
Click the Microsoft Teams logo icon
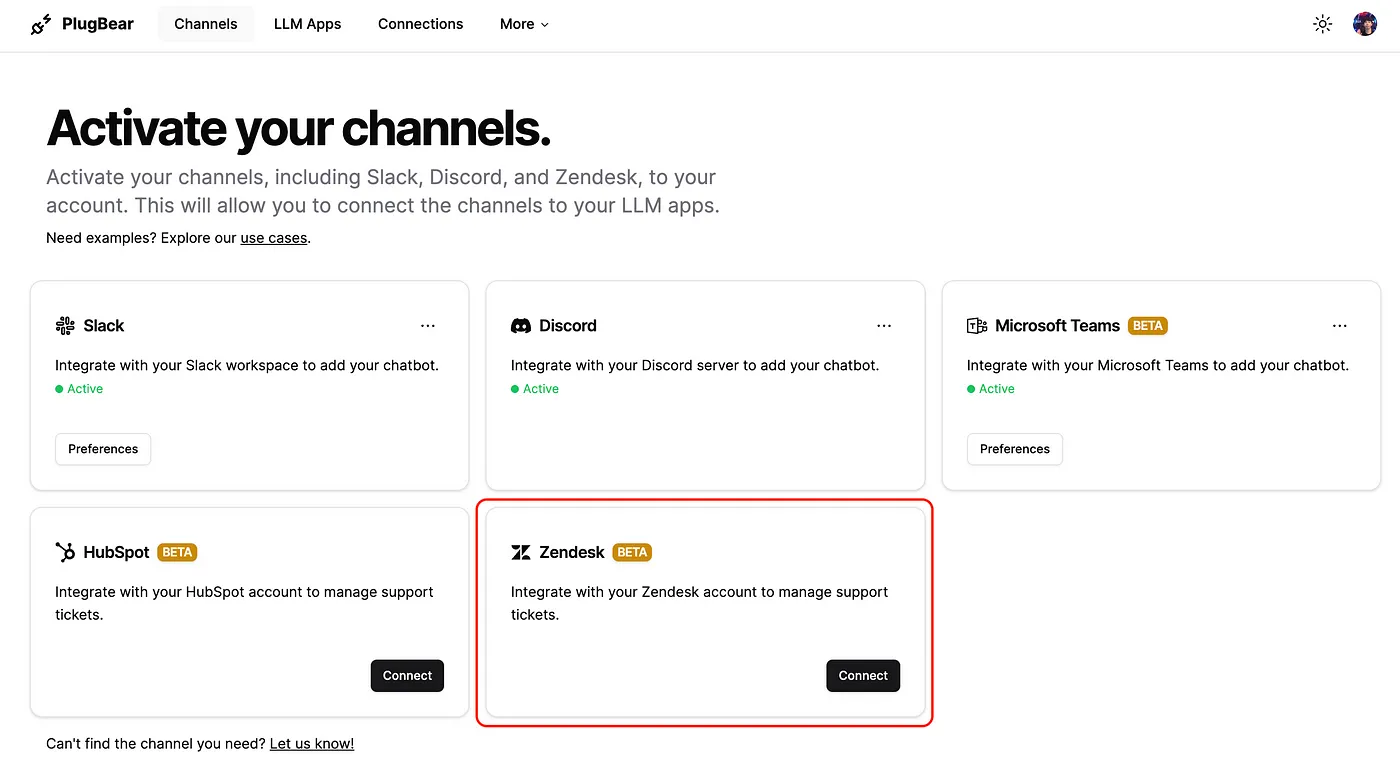(x=977, y=326)
